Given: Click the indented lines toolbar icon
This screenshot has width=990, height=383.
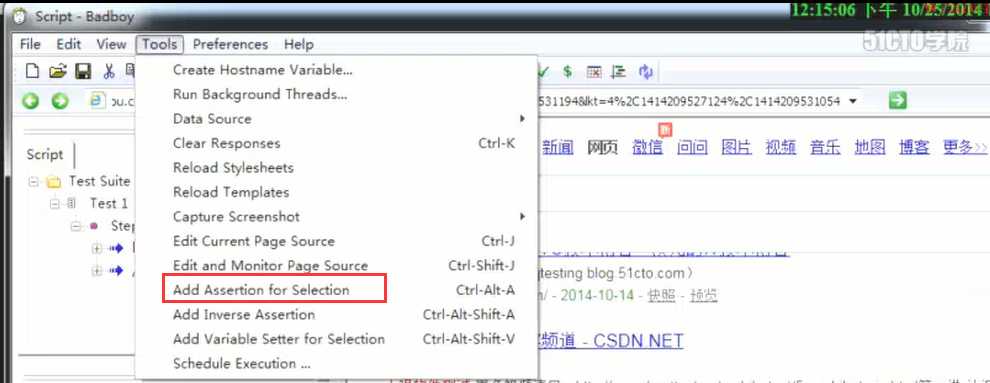Looking at the screenshot, I should coord(619,71).
